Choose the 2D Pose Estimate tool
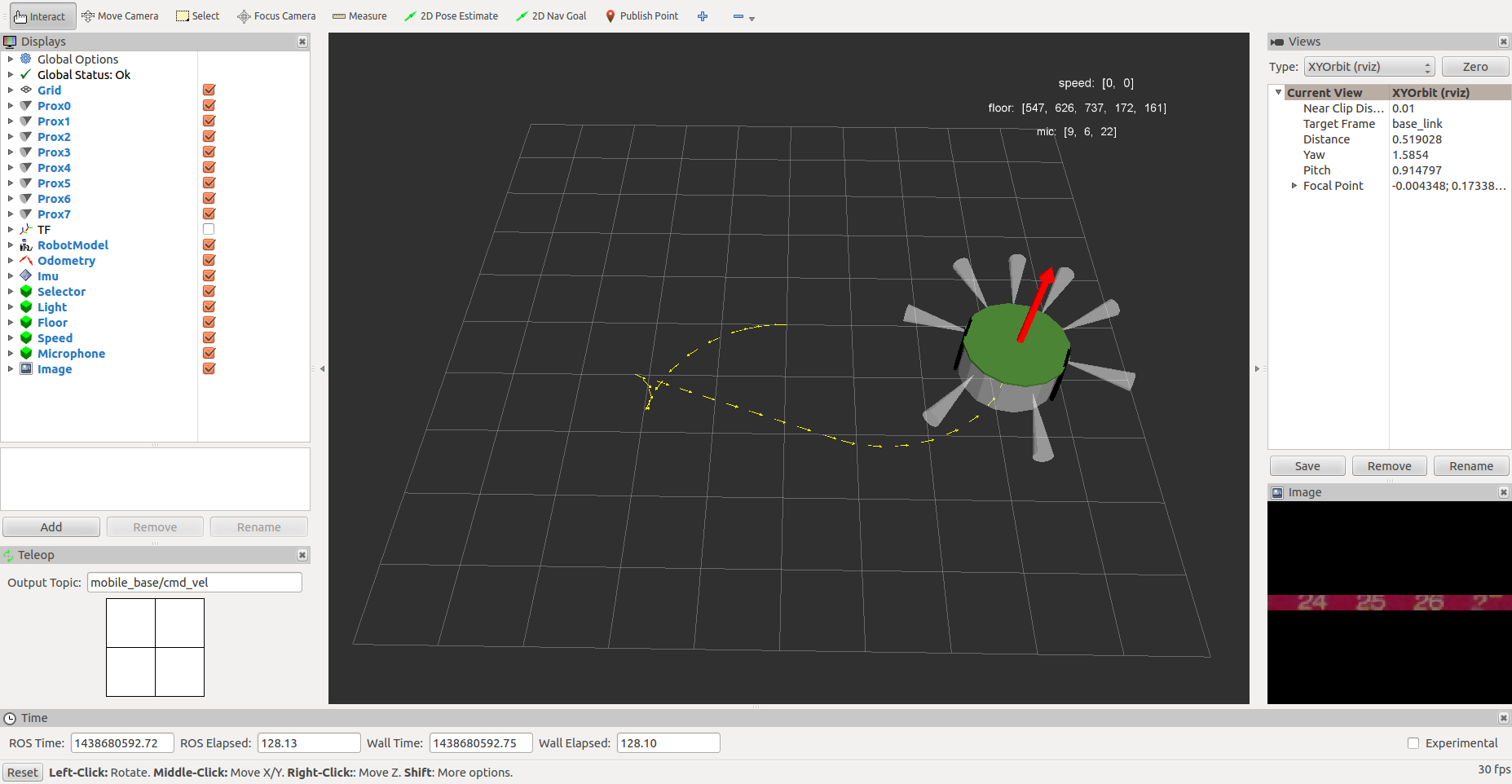This screenshot has height=784, width=1512. pos(451,15)
